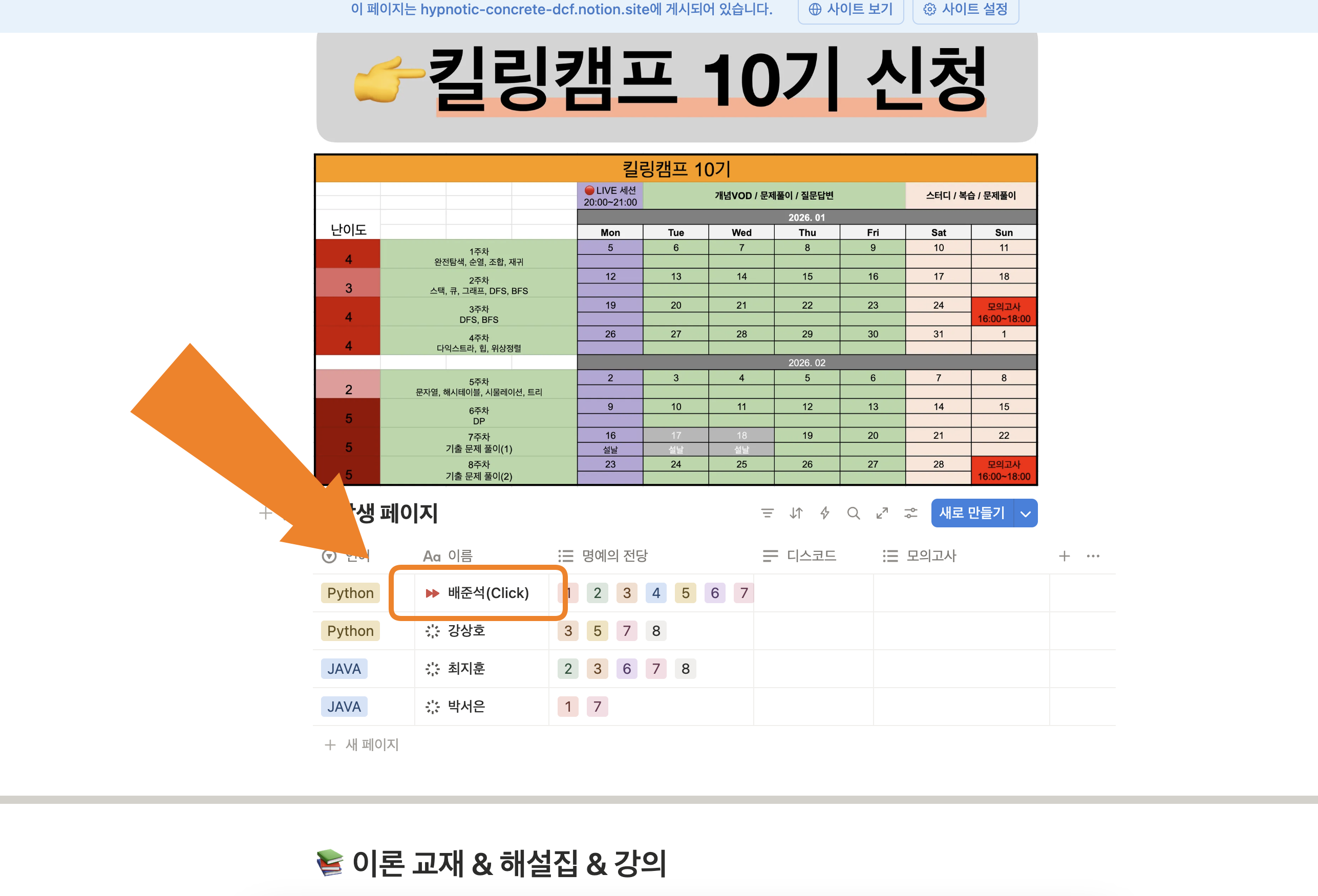The height and width of the screenshot is (896, 1318).
Task: Select the sort icon above the table
Action: click(x=796, y=513)
